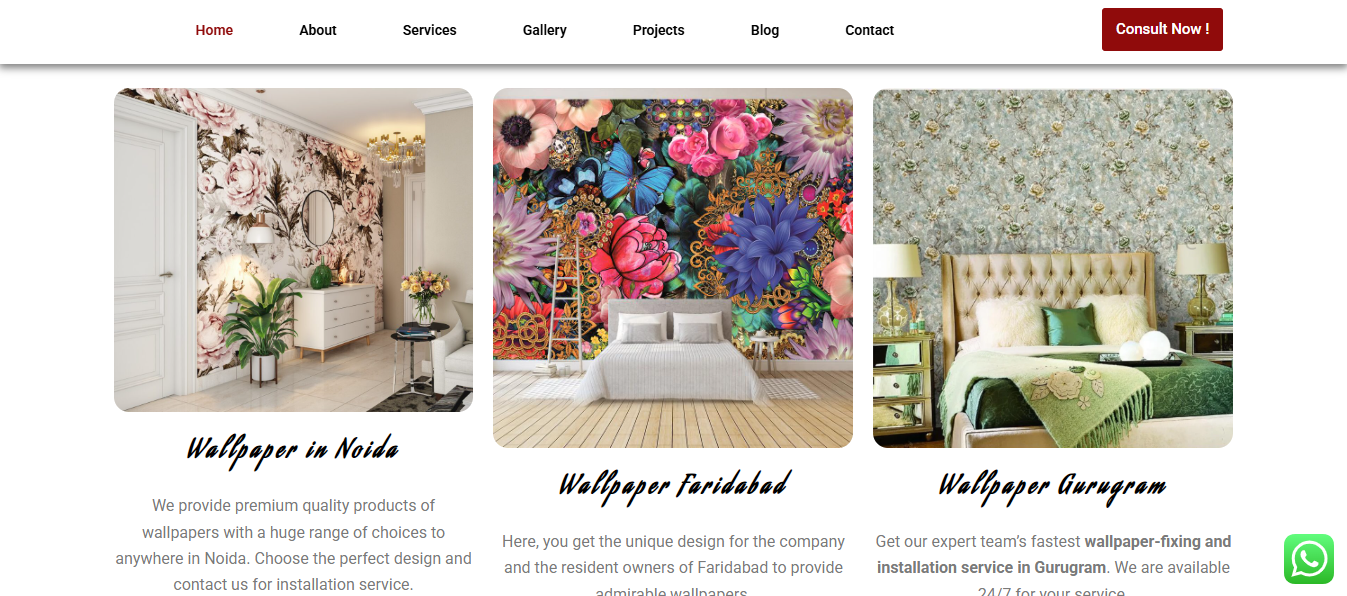
Task: Go to the Home menu item
Action: tap(214, 30)
